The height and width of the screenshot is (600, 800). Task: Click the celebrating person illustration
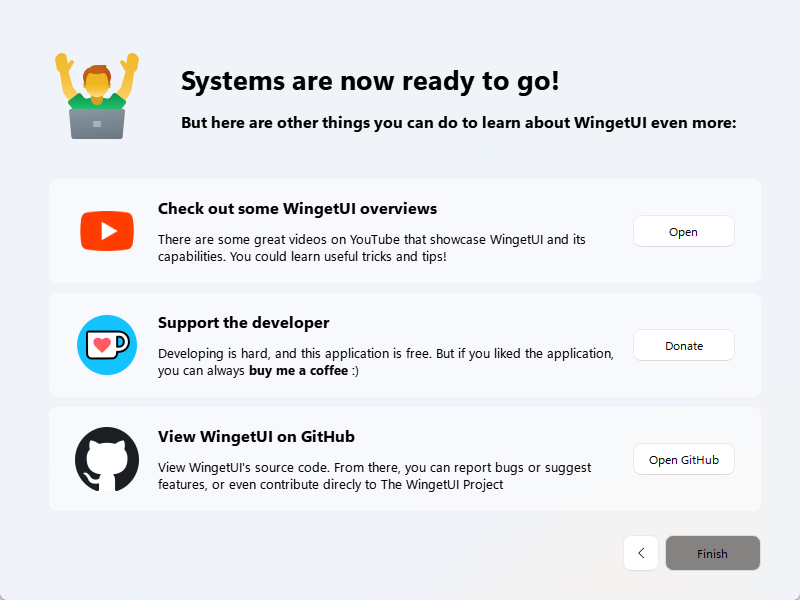pyautogui.click(x=97, y=95)
